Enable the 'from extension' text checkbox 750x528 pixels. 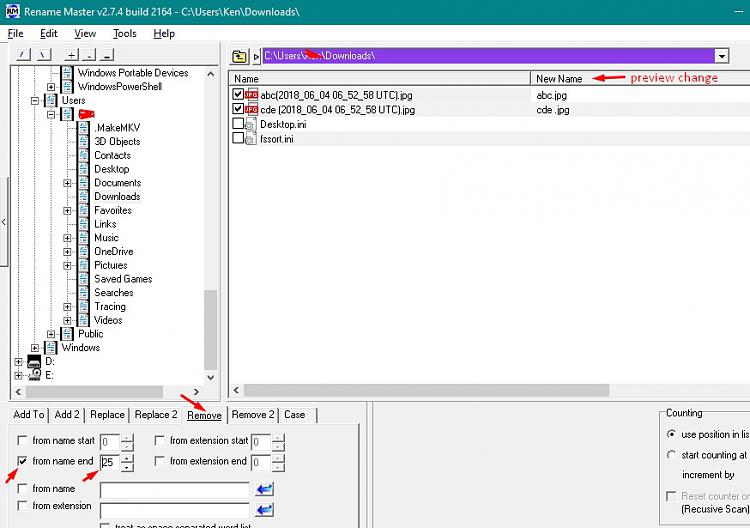tap(22, 505)
